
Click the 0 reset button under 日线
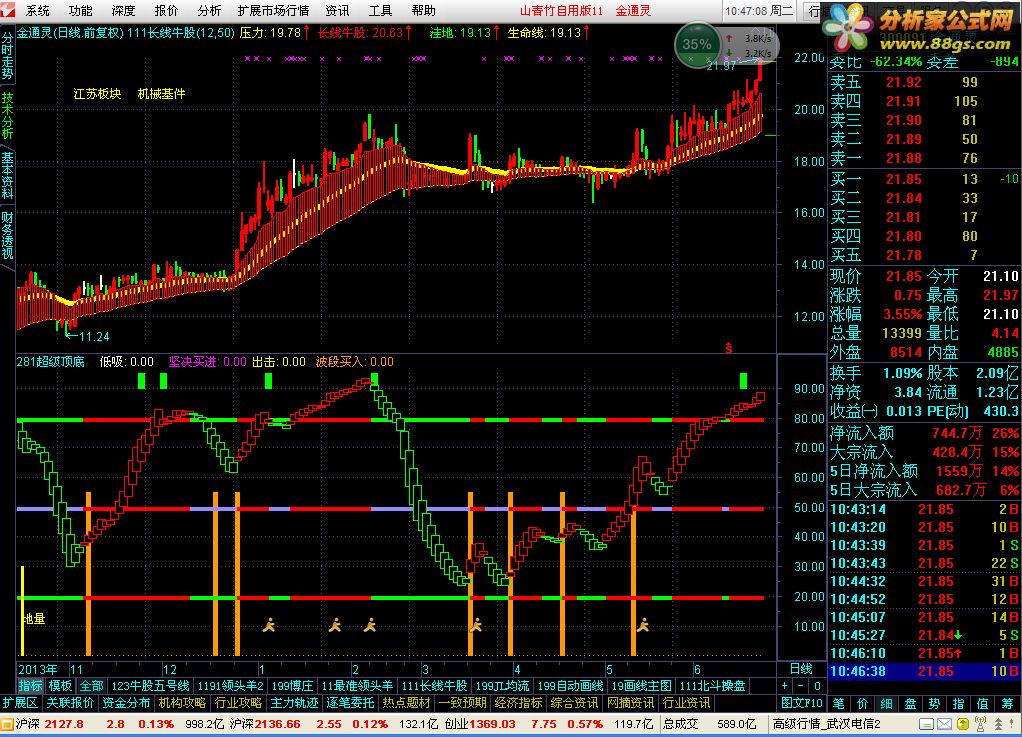[817, 686]
